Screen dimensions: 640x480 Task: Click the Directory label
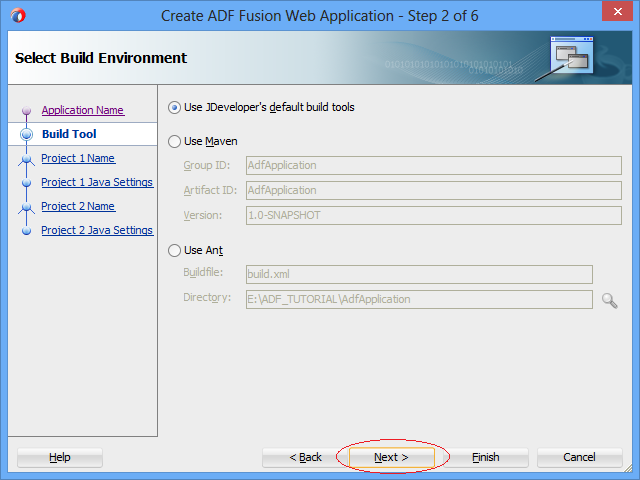[207, 298]
